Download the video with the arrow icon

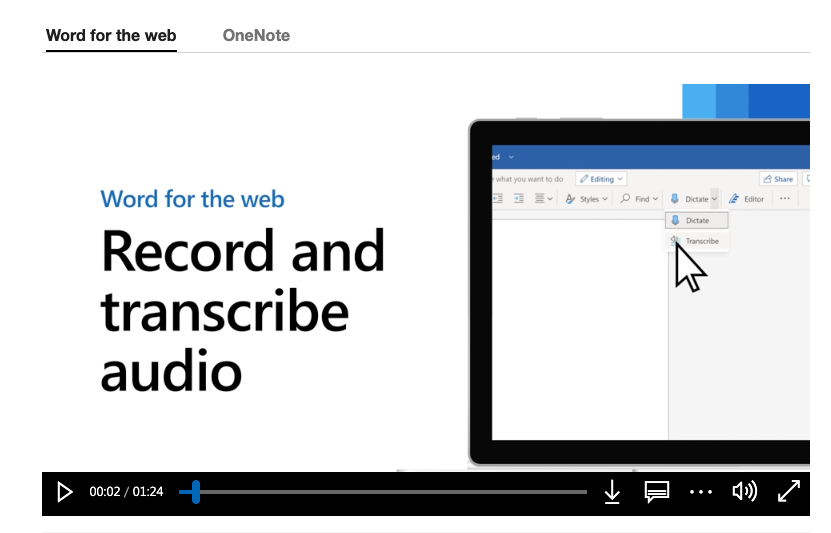(x=612, y=492)
